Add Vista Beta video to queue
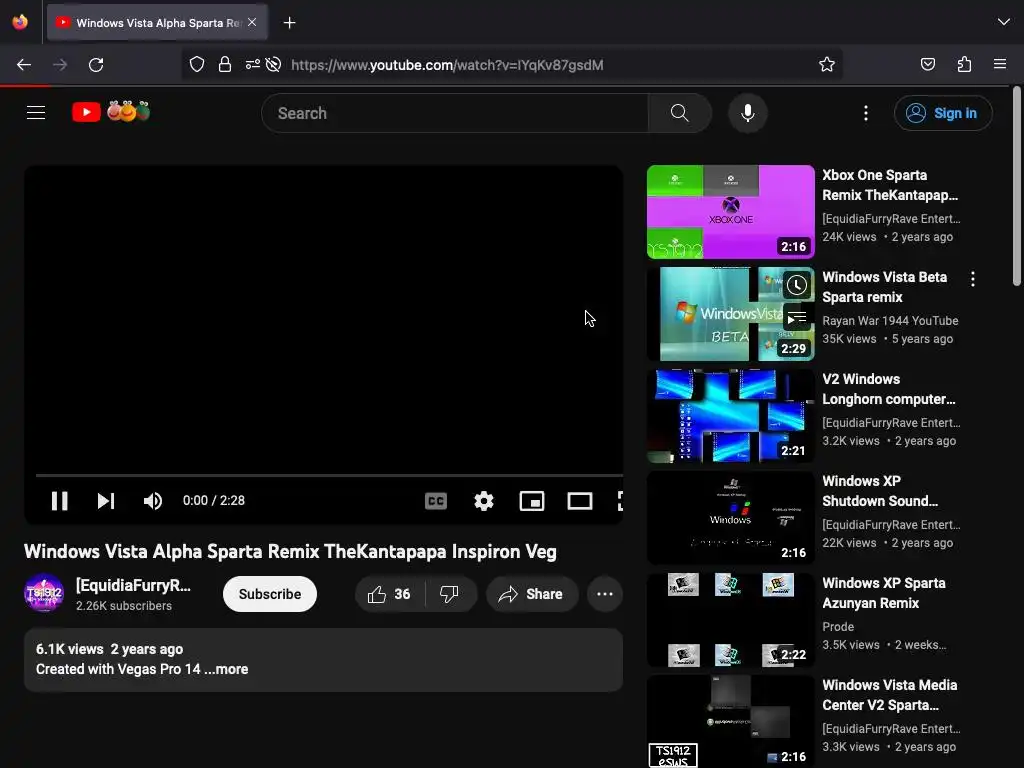This screenshot has height=768, width=1024. point(797,319)
